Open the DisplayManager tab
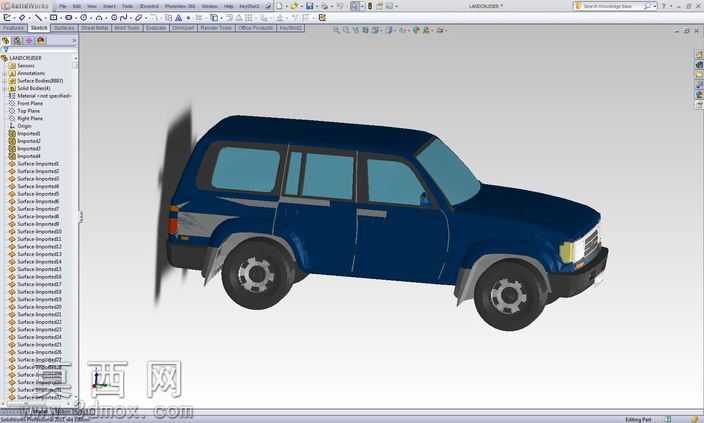 point(41,40)
